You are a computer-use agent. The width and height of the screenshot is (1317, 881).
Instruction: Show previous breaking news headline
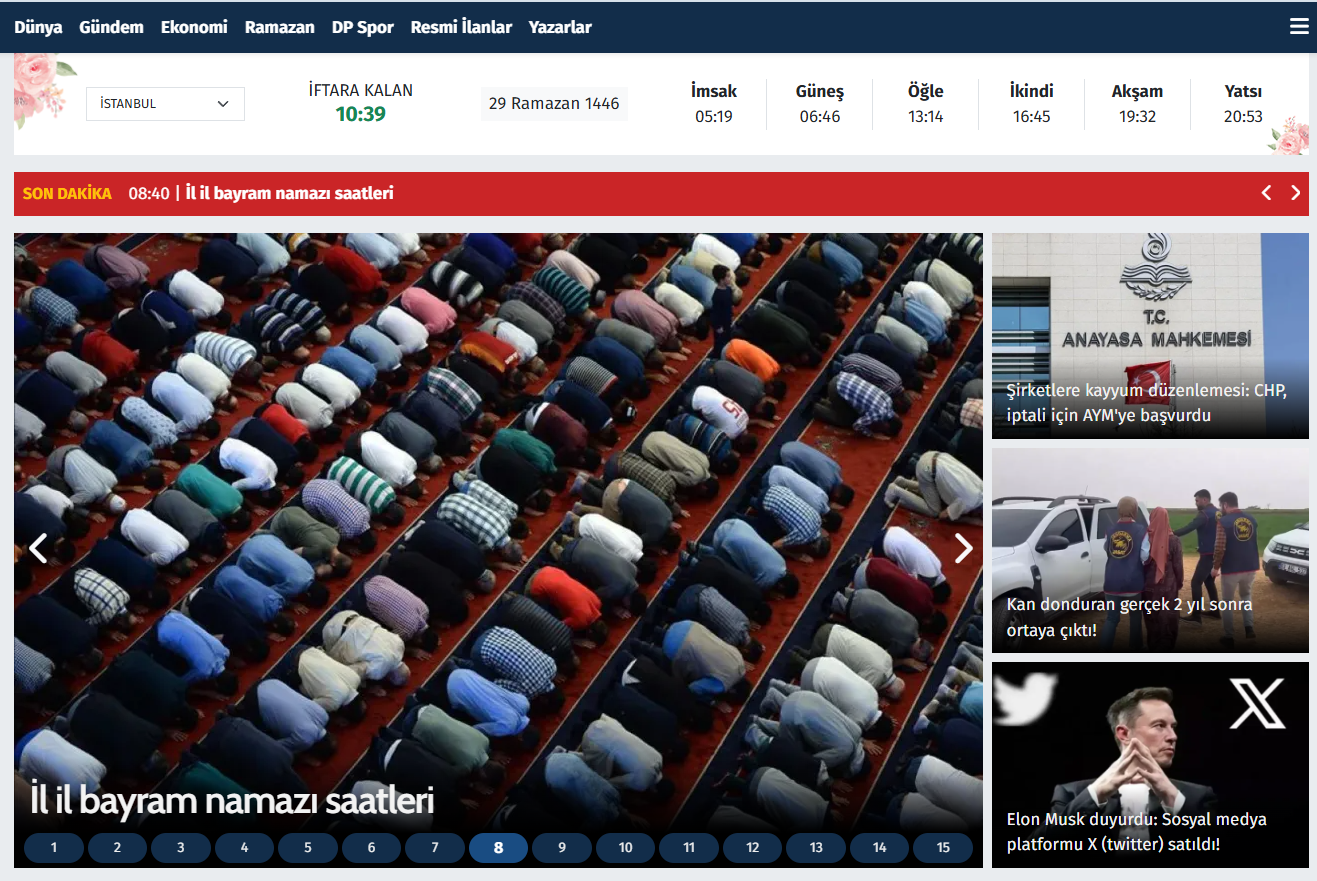click(x=1266, y=193)
